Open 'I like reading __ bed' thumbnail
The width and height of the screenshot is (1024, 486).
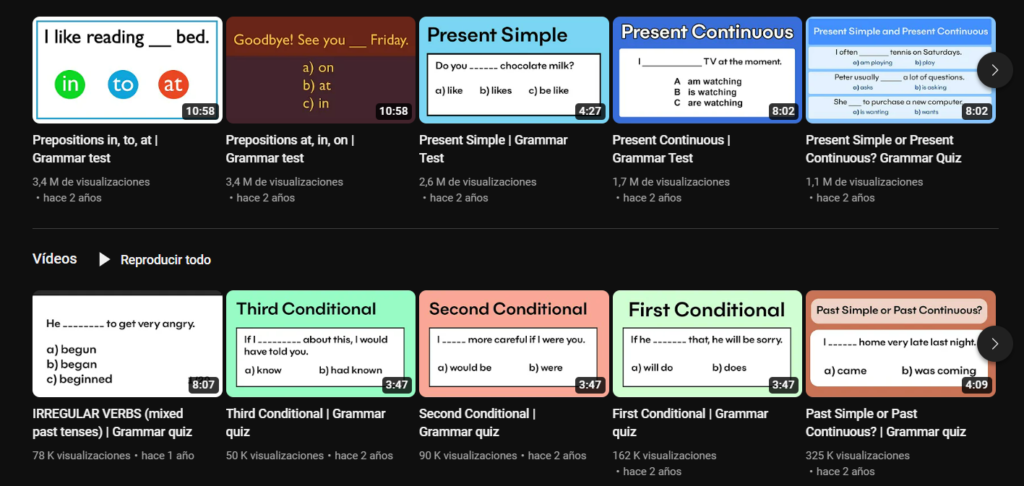127,70
